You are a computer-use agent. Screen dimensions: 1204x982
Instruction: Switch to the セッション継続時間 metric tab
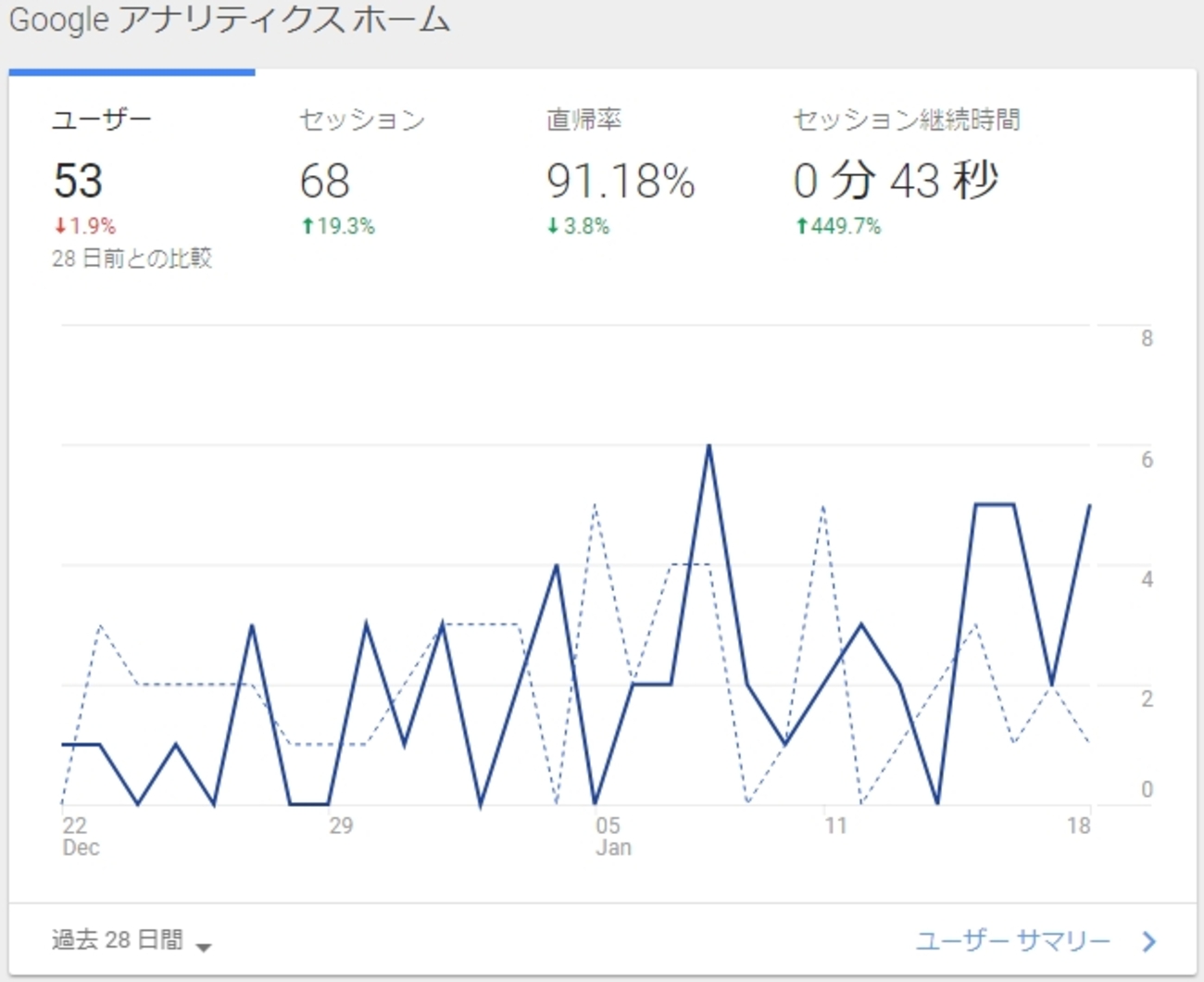tap(906, 120)
